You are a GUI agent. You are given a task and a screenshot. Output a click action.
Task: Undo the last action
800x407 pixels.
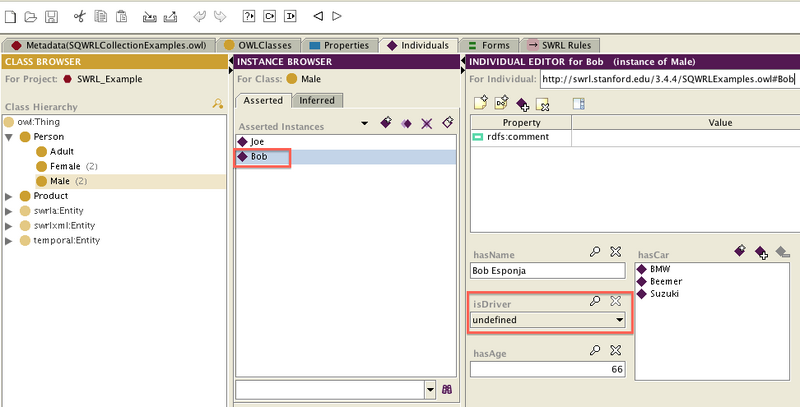(x=199, y=17)
